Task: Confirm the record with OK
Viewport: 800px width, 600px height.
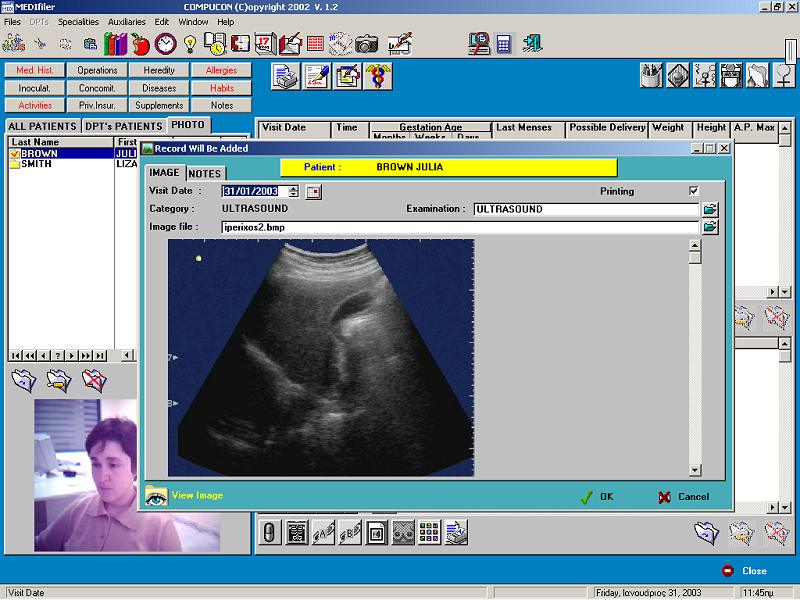Action: (597, 497)
